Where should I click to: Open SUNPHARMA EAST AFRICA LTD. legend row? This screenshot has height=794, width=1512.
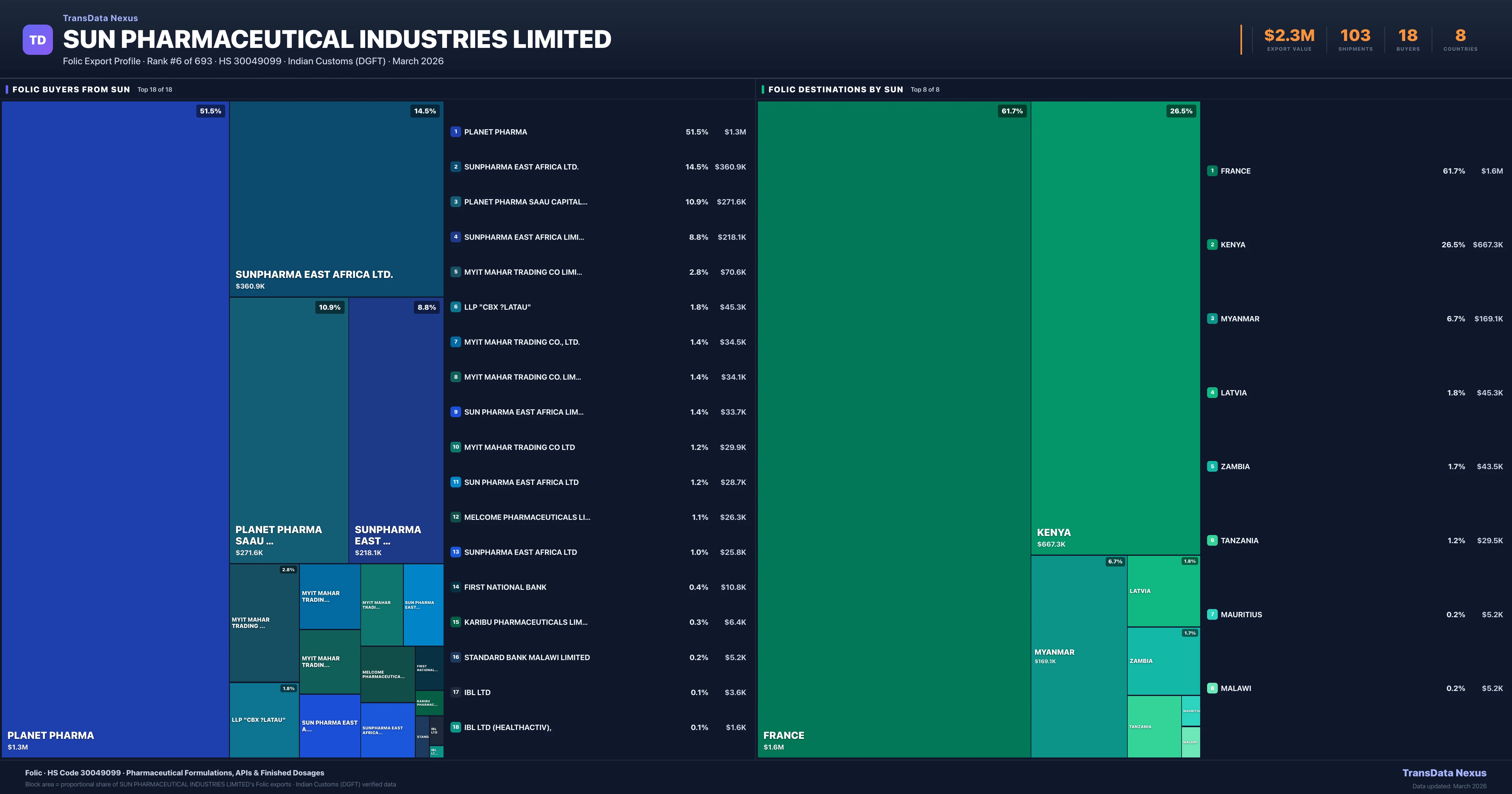click(x=521, y=167)
